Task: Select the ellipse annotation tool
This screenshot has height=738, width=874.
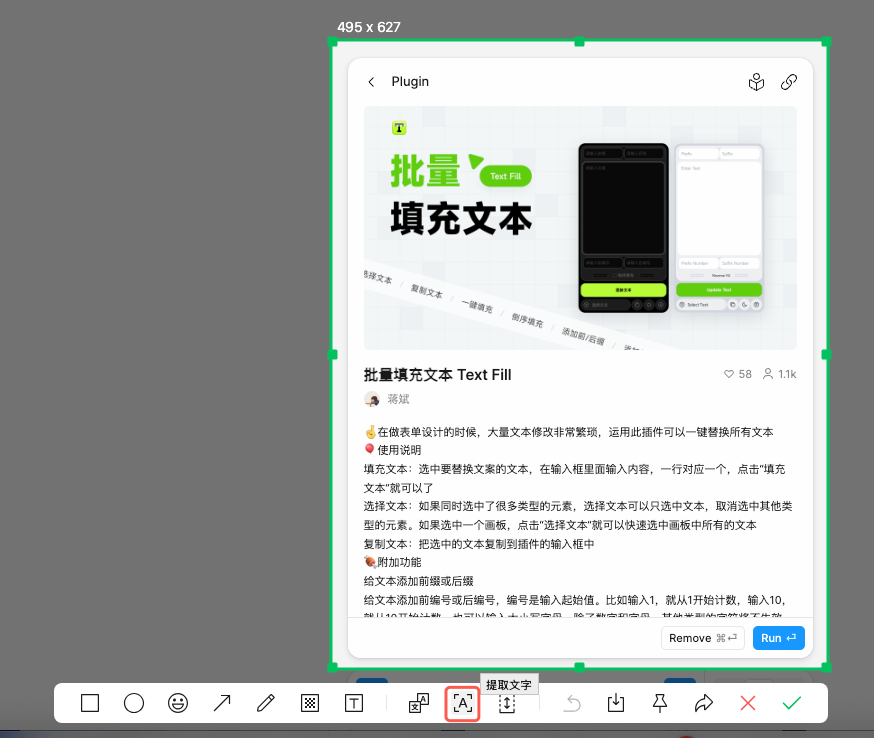Action: 134,703
